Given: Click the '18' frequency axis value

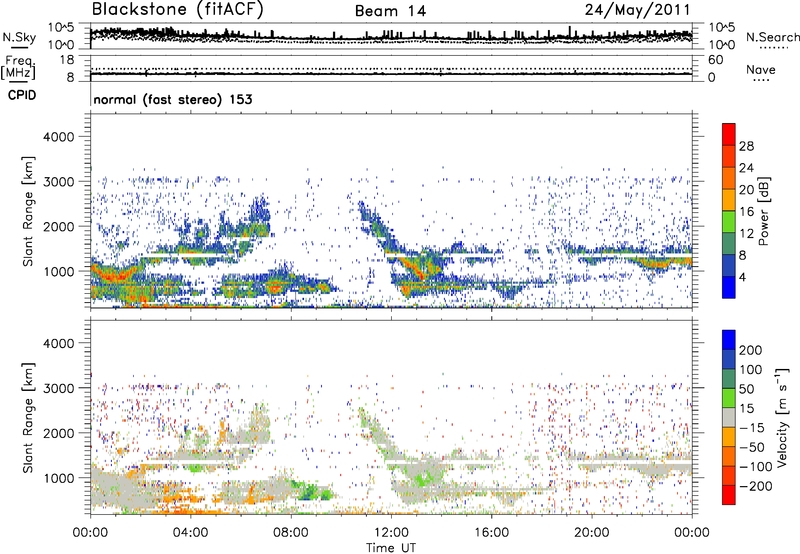Looking at the screenshot, I should [x=67, y=60].
